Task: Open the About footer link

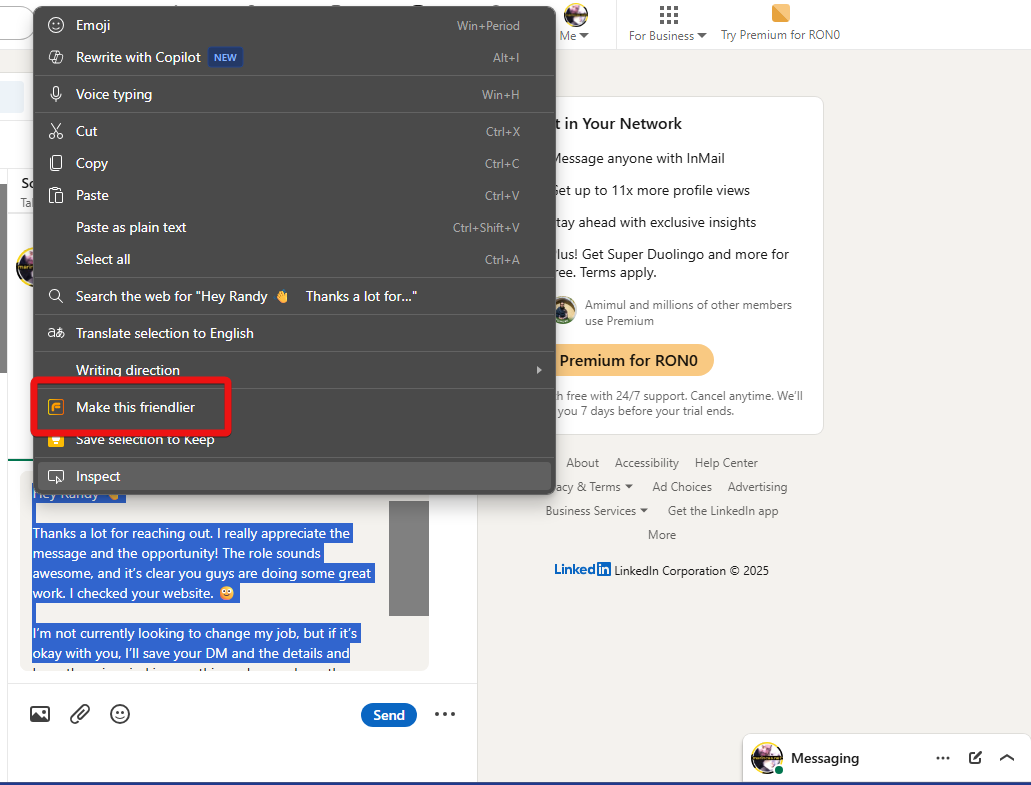Action: tap(583, 463)
